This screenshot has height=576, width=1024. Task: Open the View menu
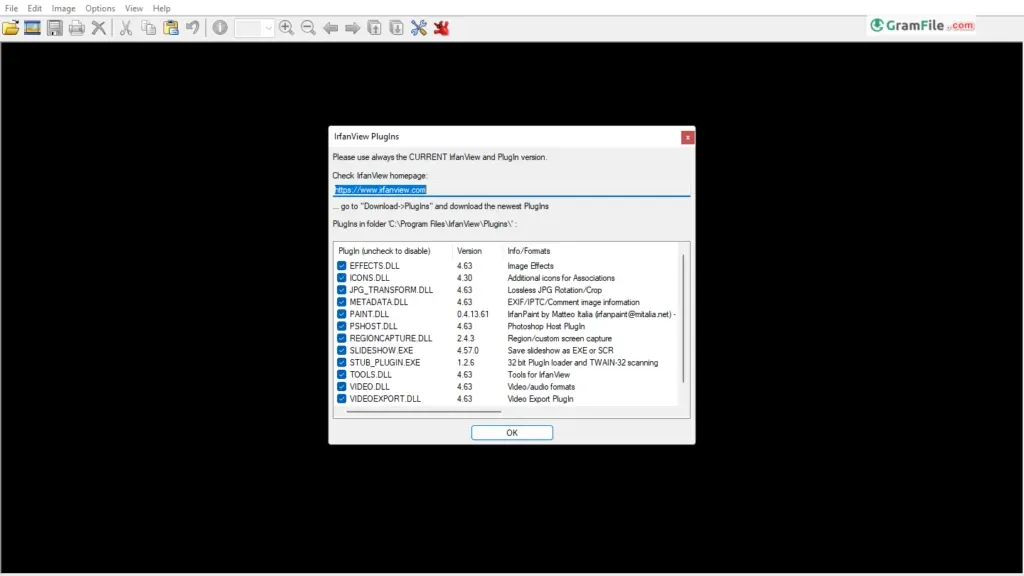134,8
